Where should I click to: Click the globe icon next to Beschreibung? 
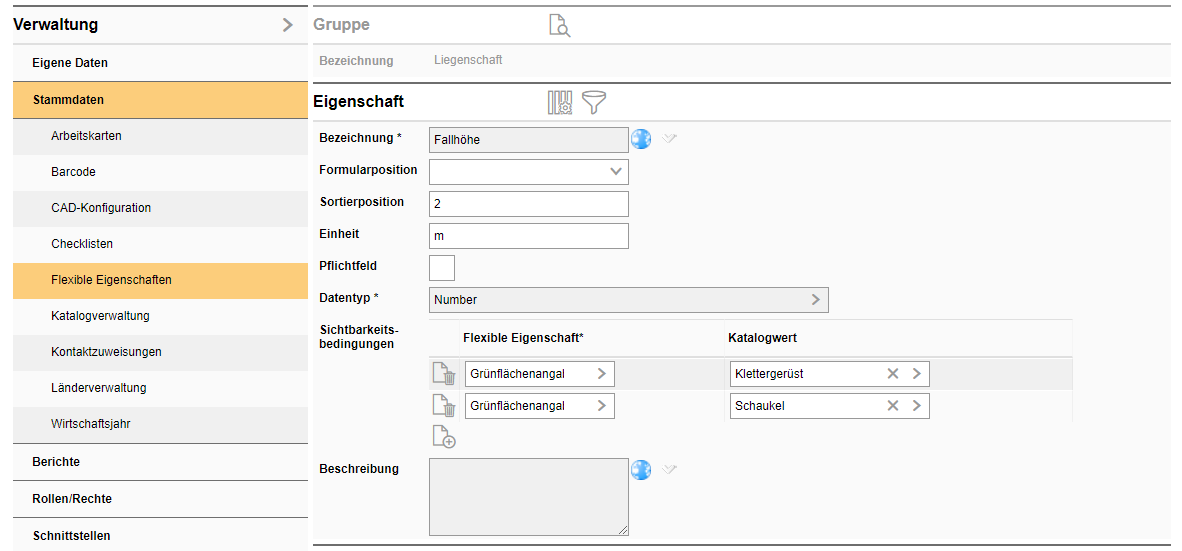pos(641,469)
